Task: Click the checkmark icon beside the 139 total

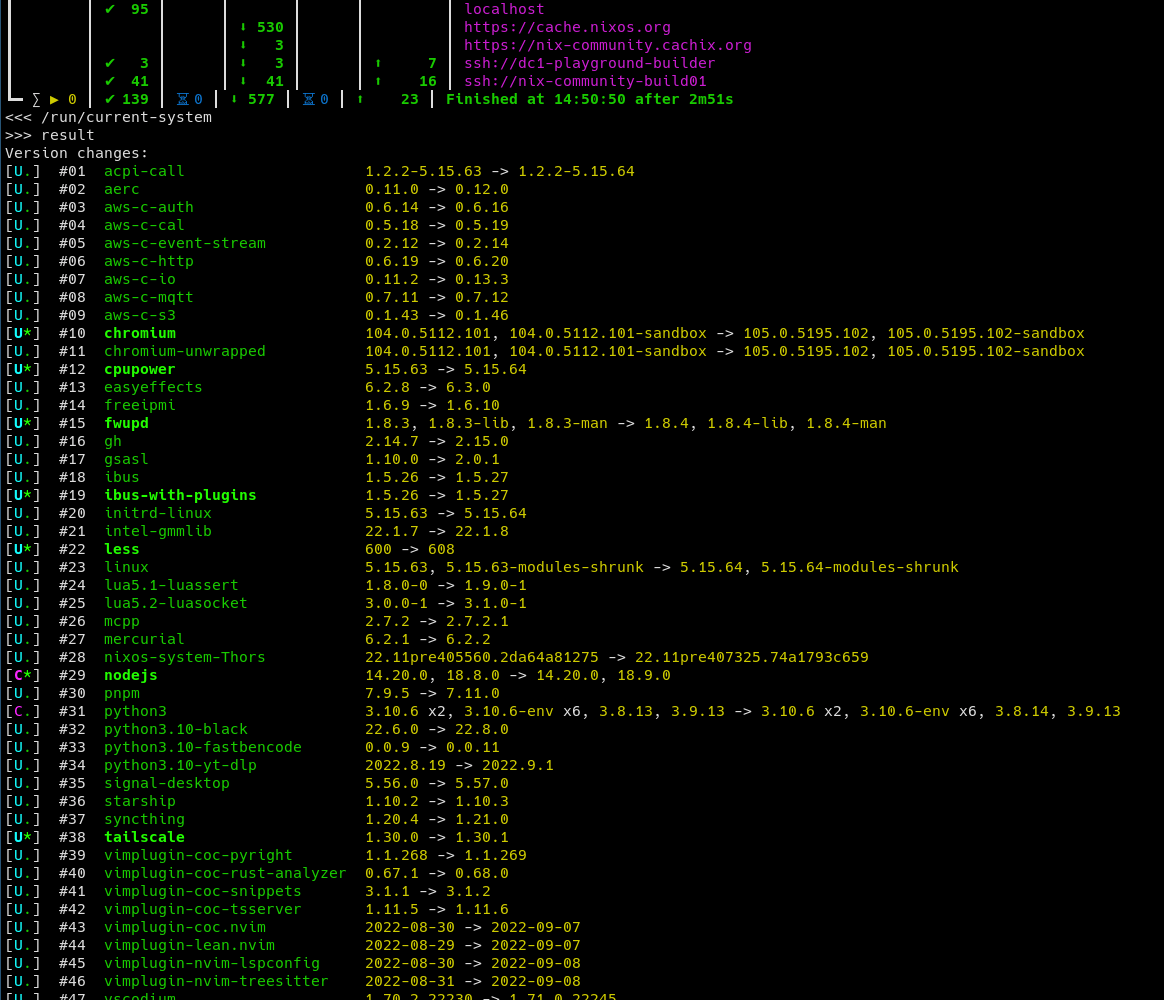Action: tap(110, 99)
